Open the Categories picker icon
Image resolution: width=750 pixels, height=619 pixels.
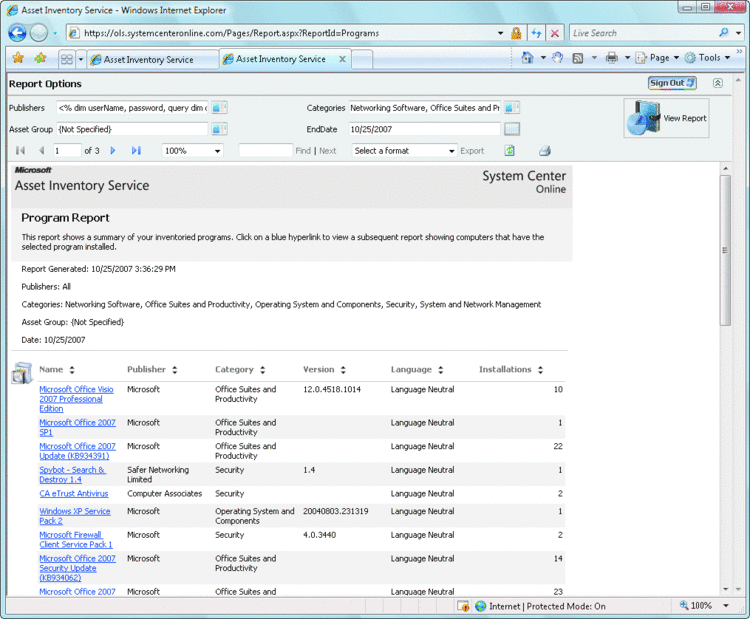(512, 108)
